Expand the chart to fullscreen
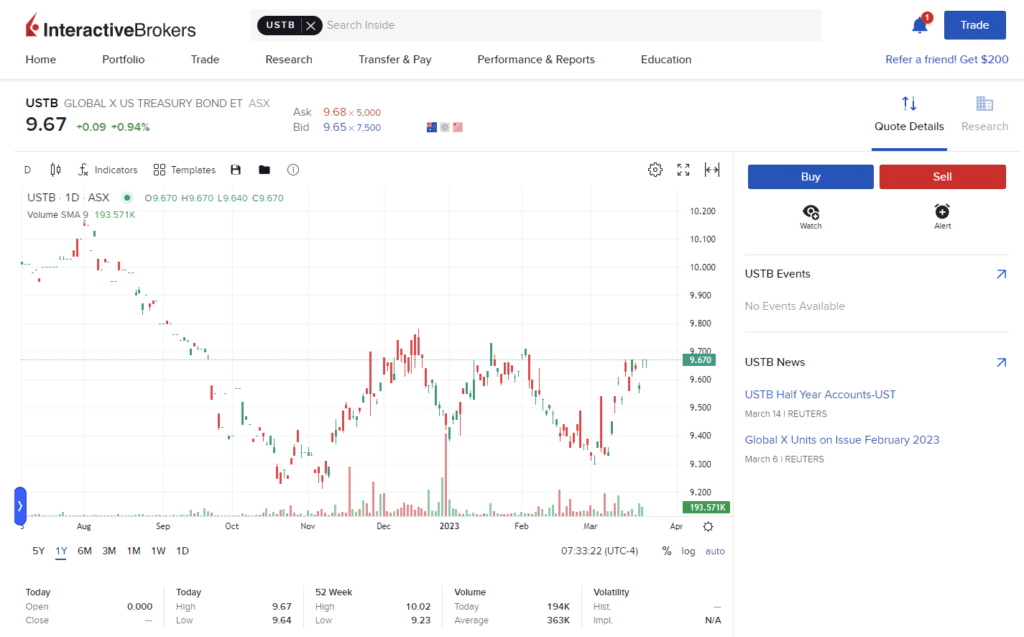 click(683, 169)
